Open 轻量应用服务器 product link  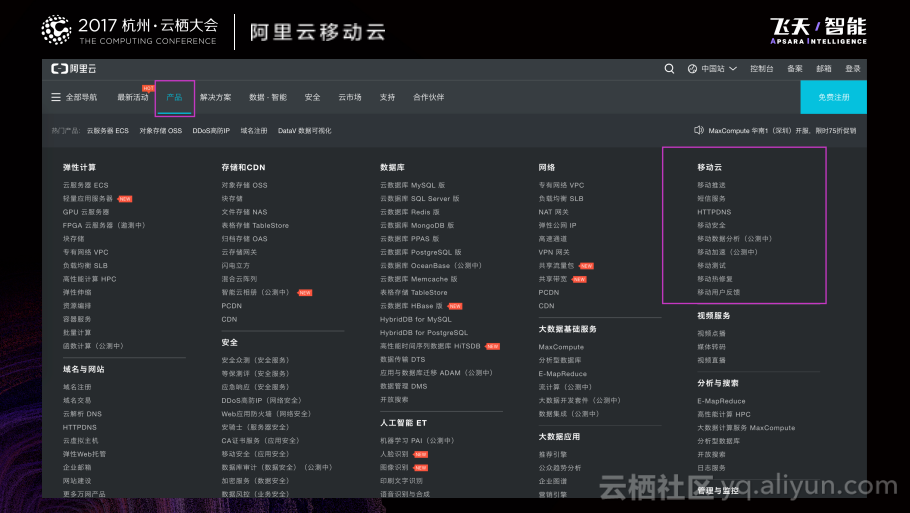pyautogui.click(x=88, y=198)
